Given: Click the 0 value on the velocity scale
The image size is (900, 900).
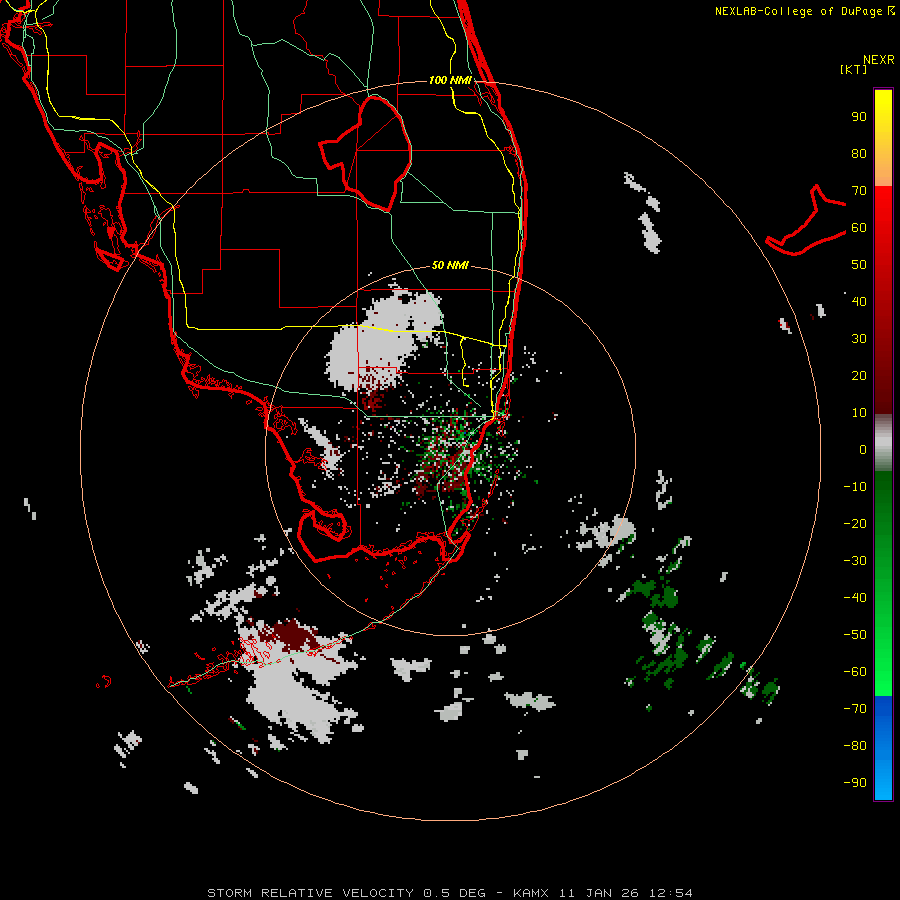Looking at the screenshot, I should pyautogui.click(x=863, y=449).
